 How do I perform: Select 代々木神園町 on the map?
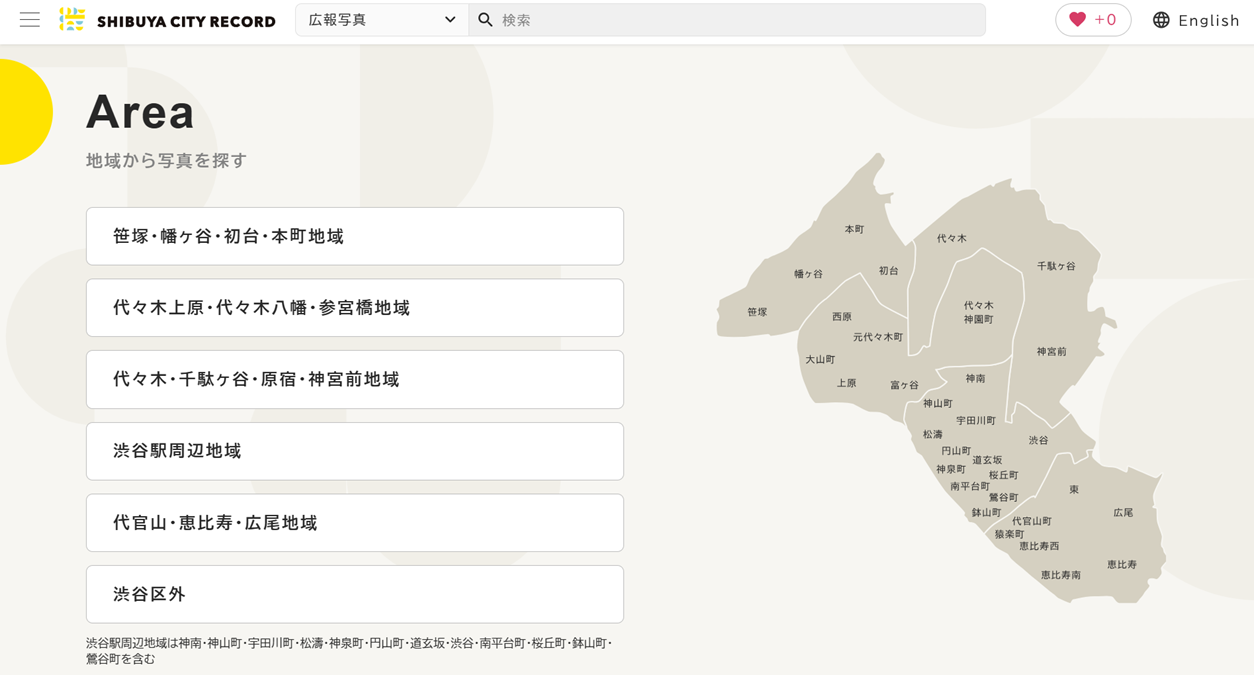click(x=978, y=312)
